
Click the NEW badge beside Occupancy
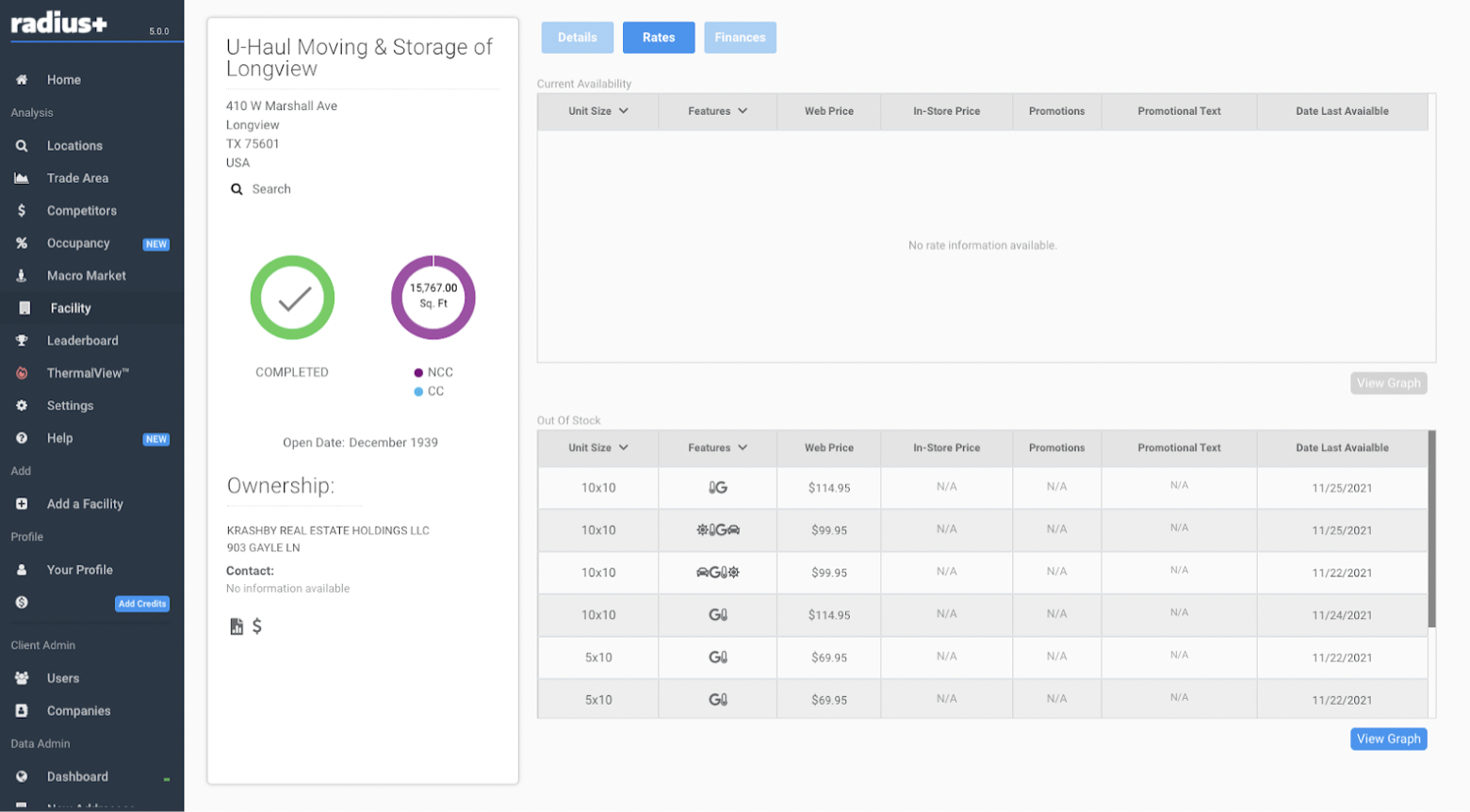click(156, 244)
